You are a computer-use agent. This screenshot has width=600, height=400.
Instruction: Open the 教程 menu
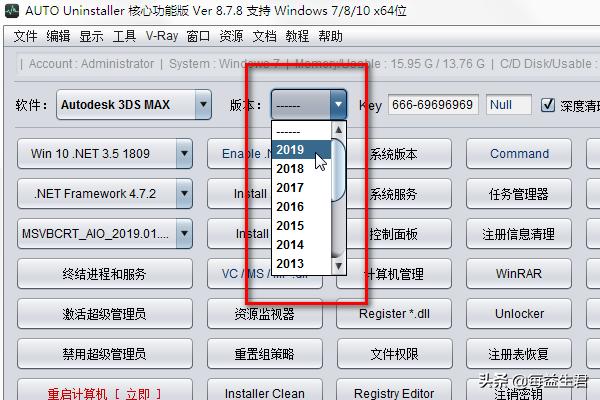(297, 36)
